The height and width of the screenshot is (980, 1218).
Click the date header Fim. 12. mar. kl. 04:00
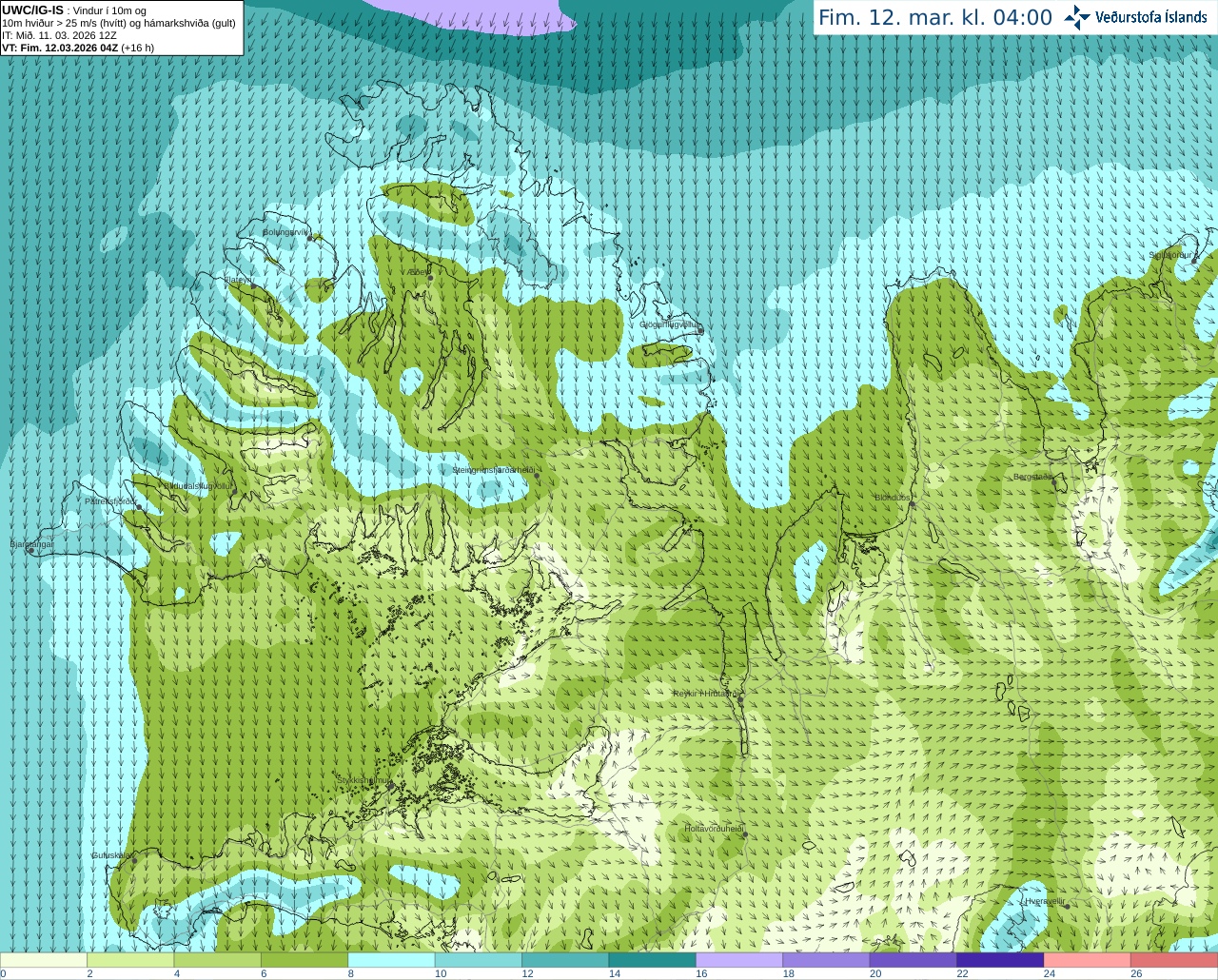click(935, 17)
